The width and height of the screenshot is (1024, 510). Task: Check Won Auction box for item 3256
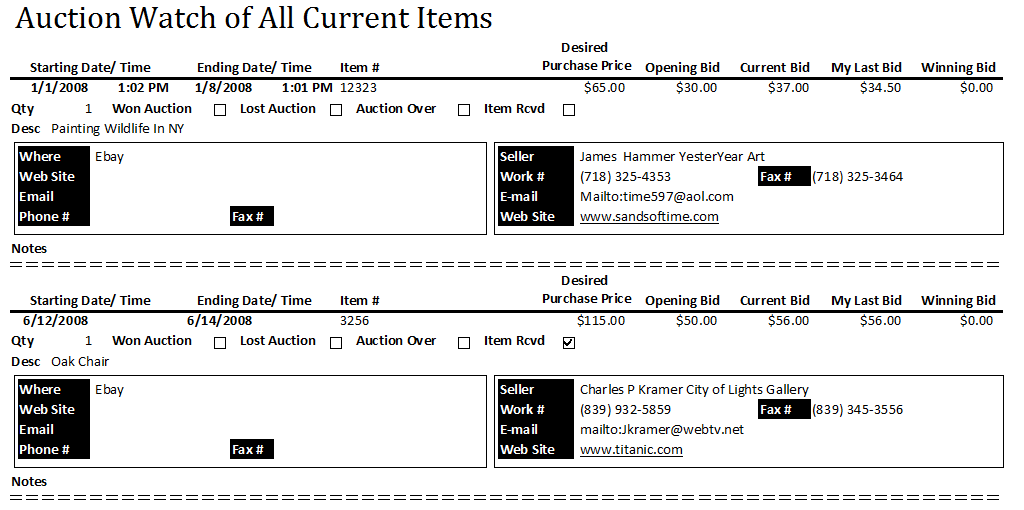point(220,343)
